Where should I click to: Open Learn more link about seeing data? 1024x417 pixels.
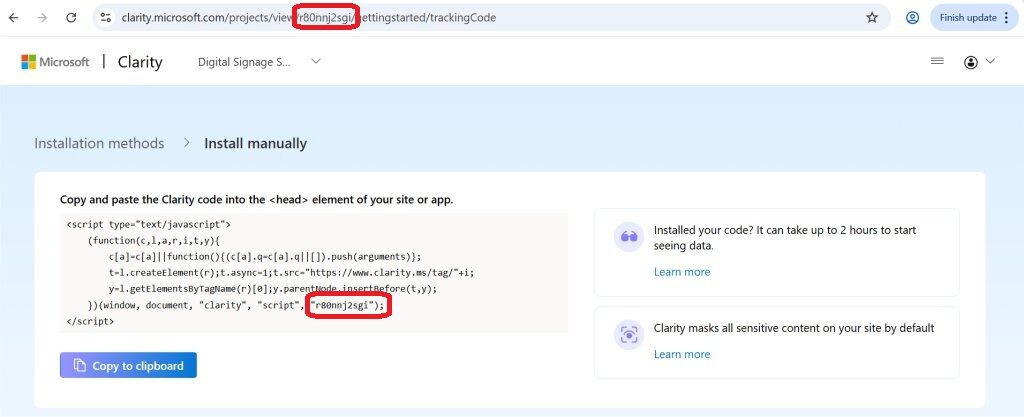click(681, 272)
